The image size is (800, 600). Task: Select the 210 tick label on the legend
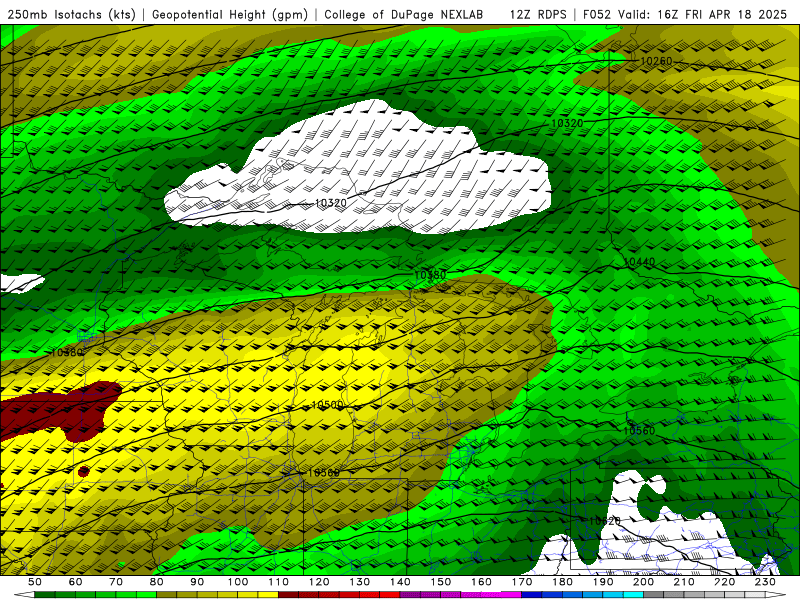pyautogui.click(x=684, y=582)
